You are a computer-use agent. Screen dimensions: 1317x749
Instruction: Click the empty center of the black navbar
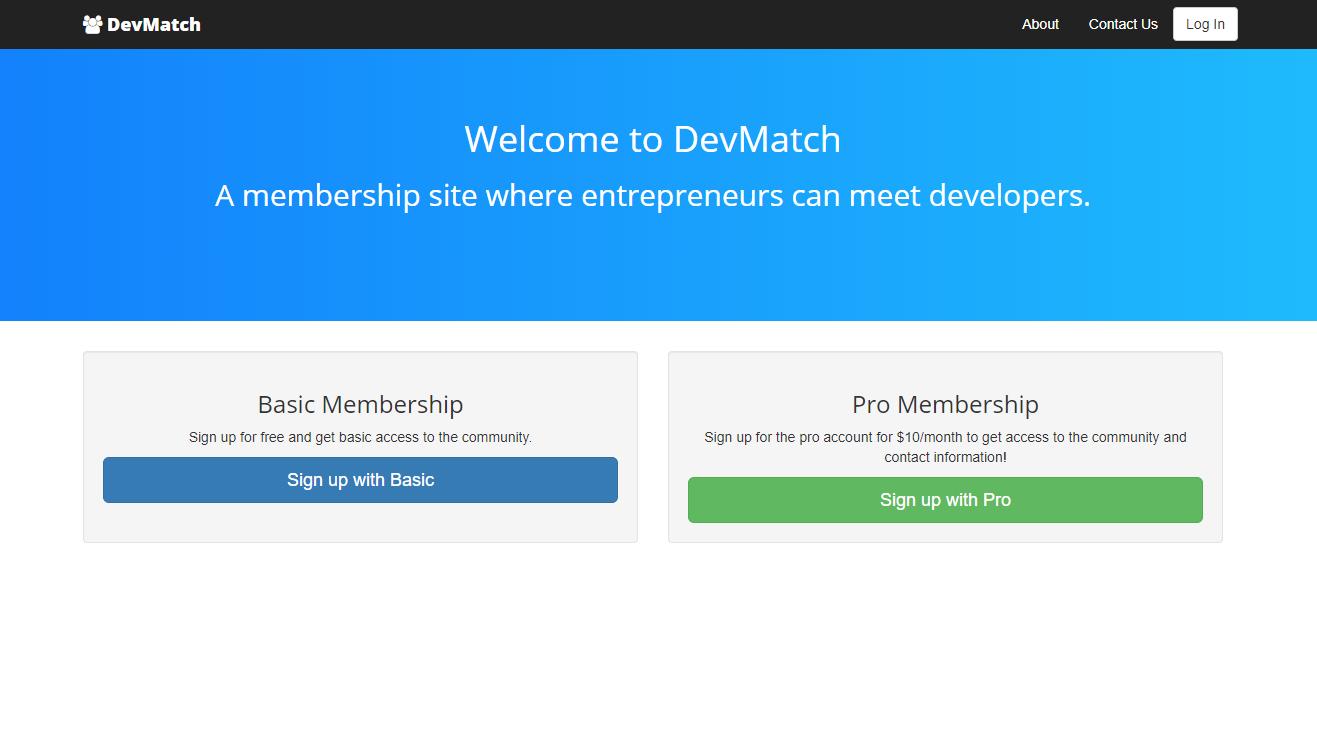pyautogui.click(x=600, y=24)
